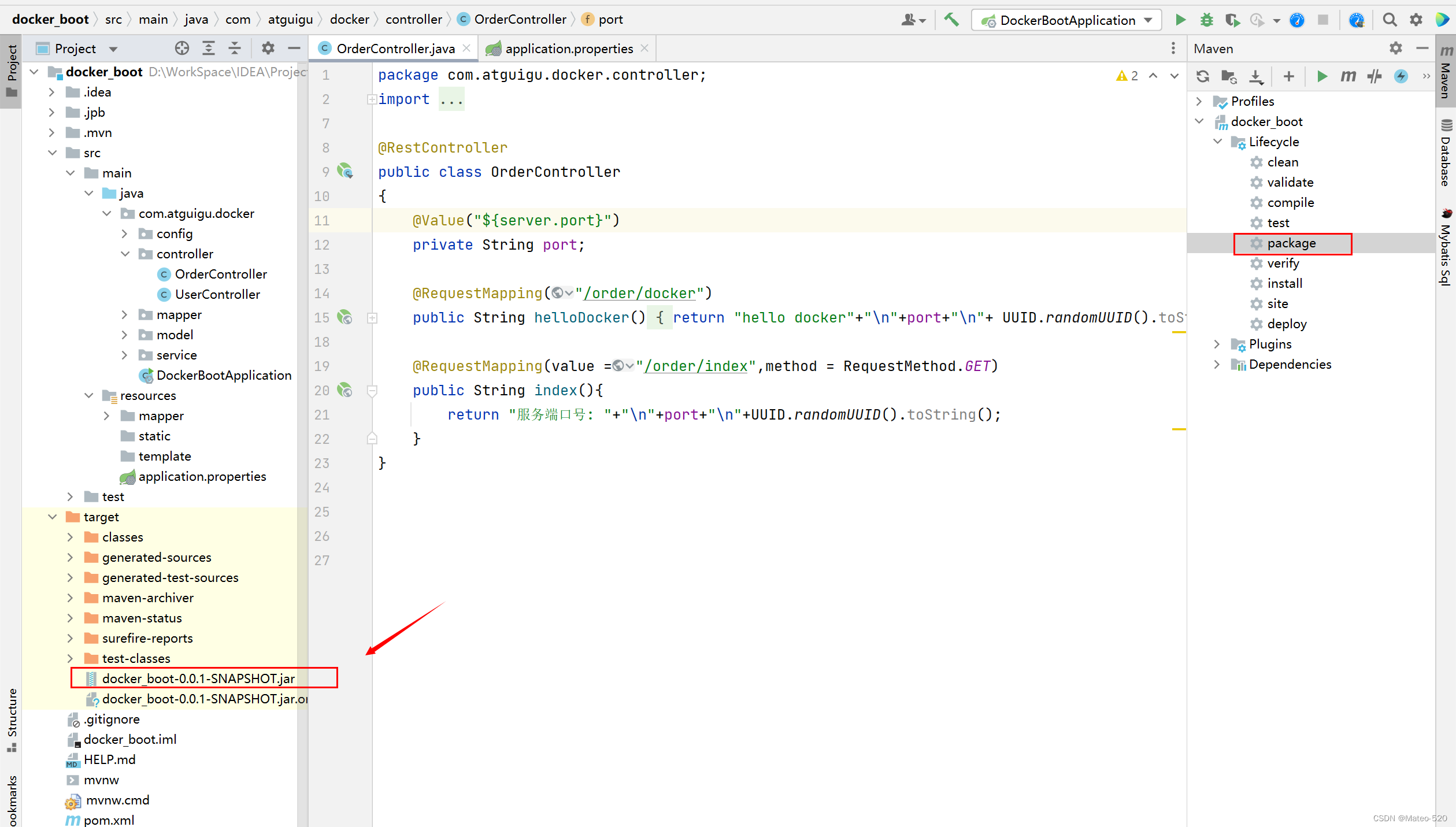Click Download Sources icon in Maven toolbar
This screenshot has width=1456, height=827.
[x=1256, y=76]
